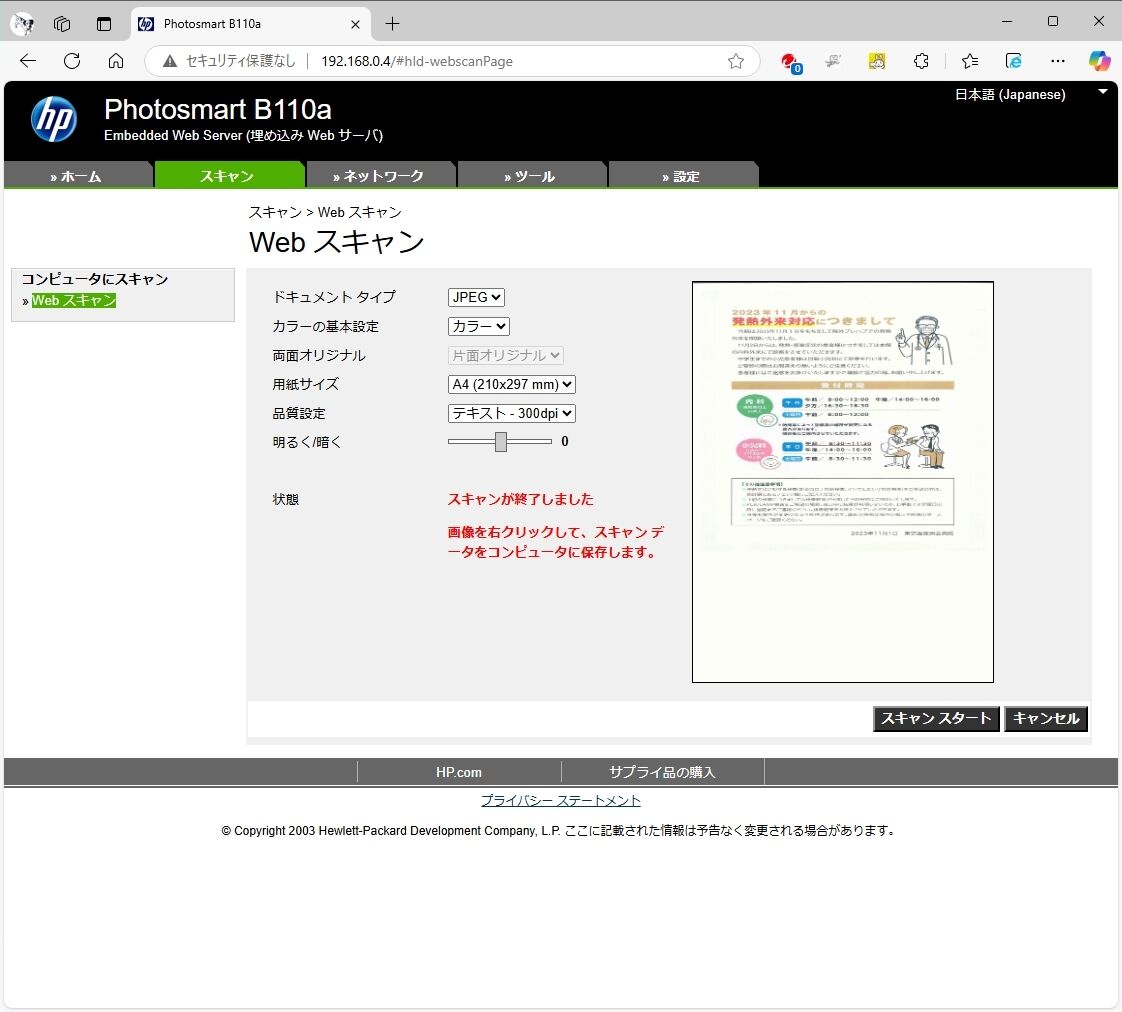Image resolution: width=1122 pixels, height=1012 pixels.
Task: Open browser Settings and more menu
Action: tap(1058, 61)
